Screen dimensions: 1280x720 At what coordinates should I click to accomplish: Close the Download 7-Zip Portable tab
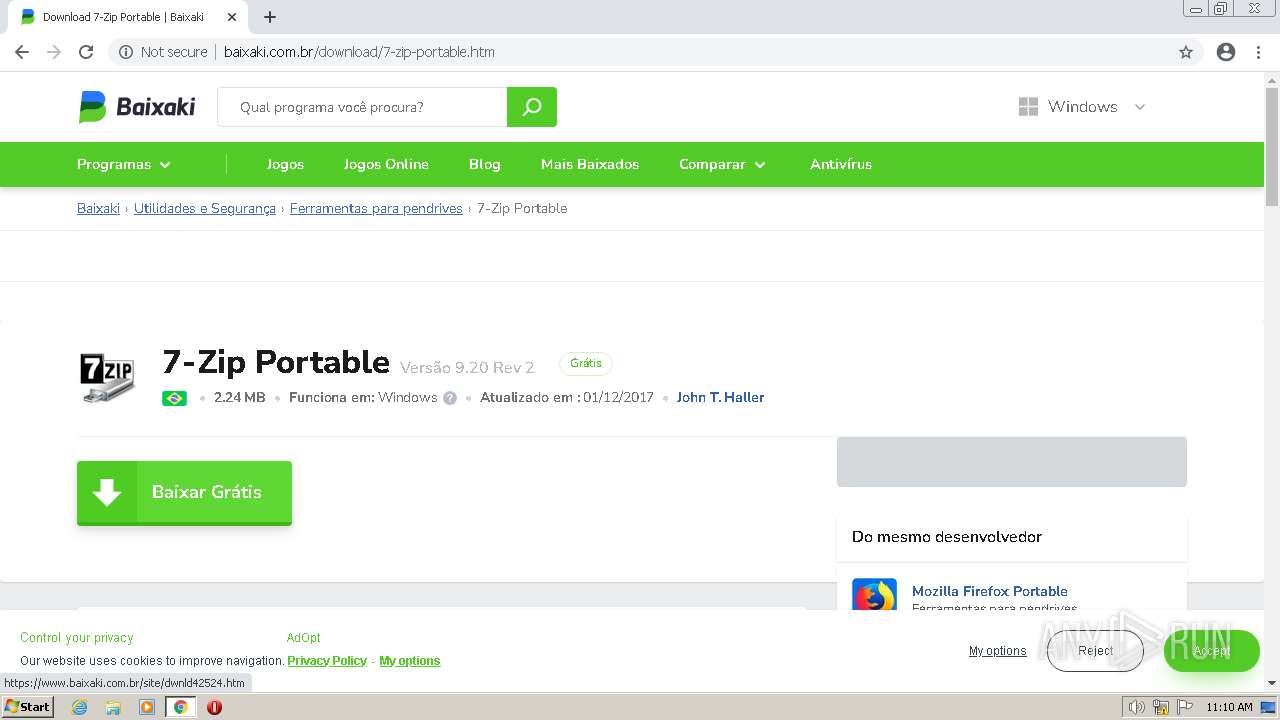pos(231,17)
